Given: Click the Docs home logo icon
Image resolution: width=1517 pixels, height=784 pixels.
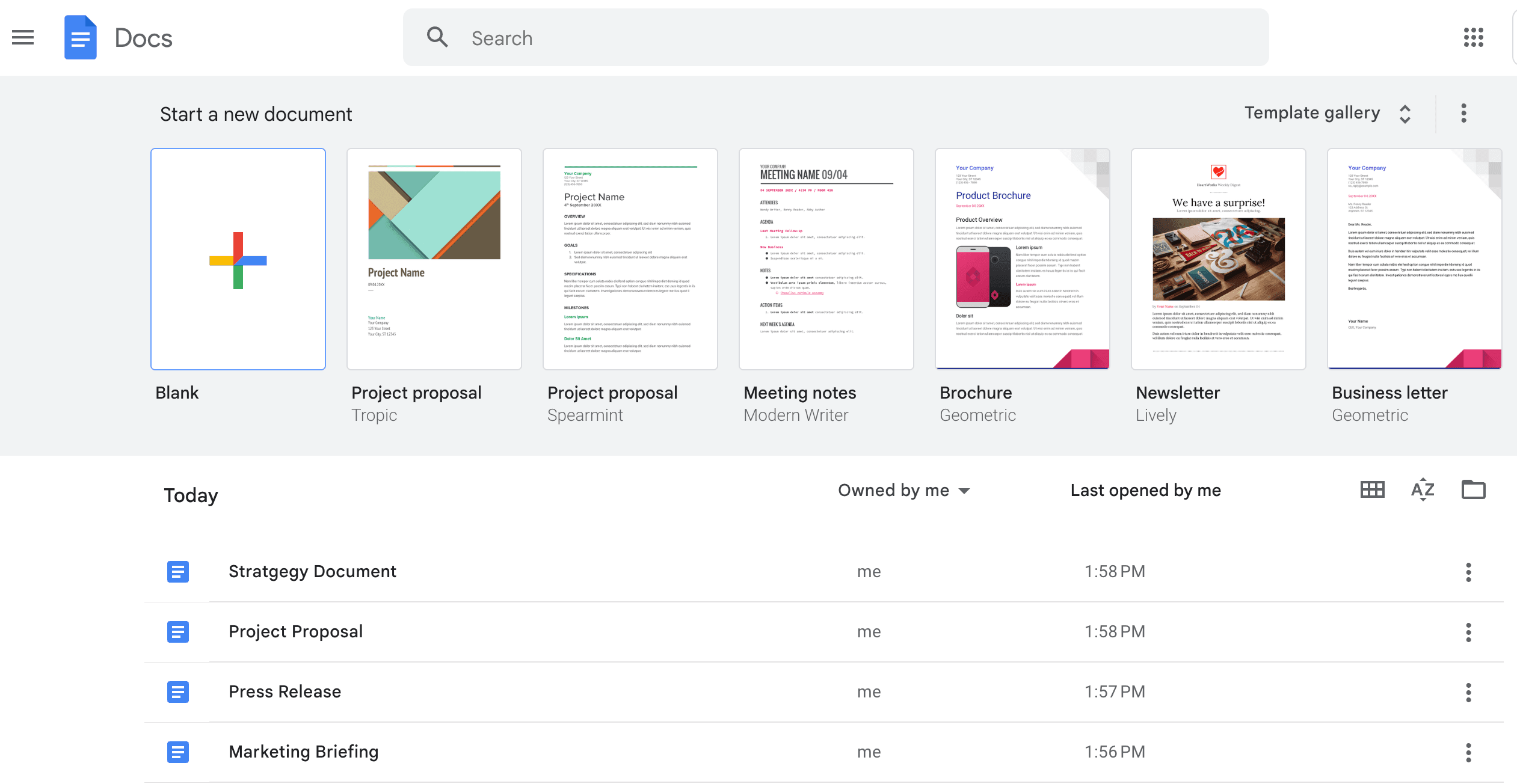Looking at the screenshot, I should 81,37.
